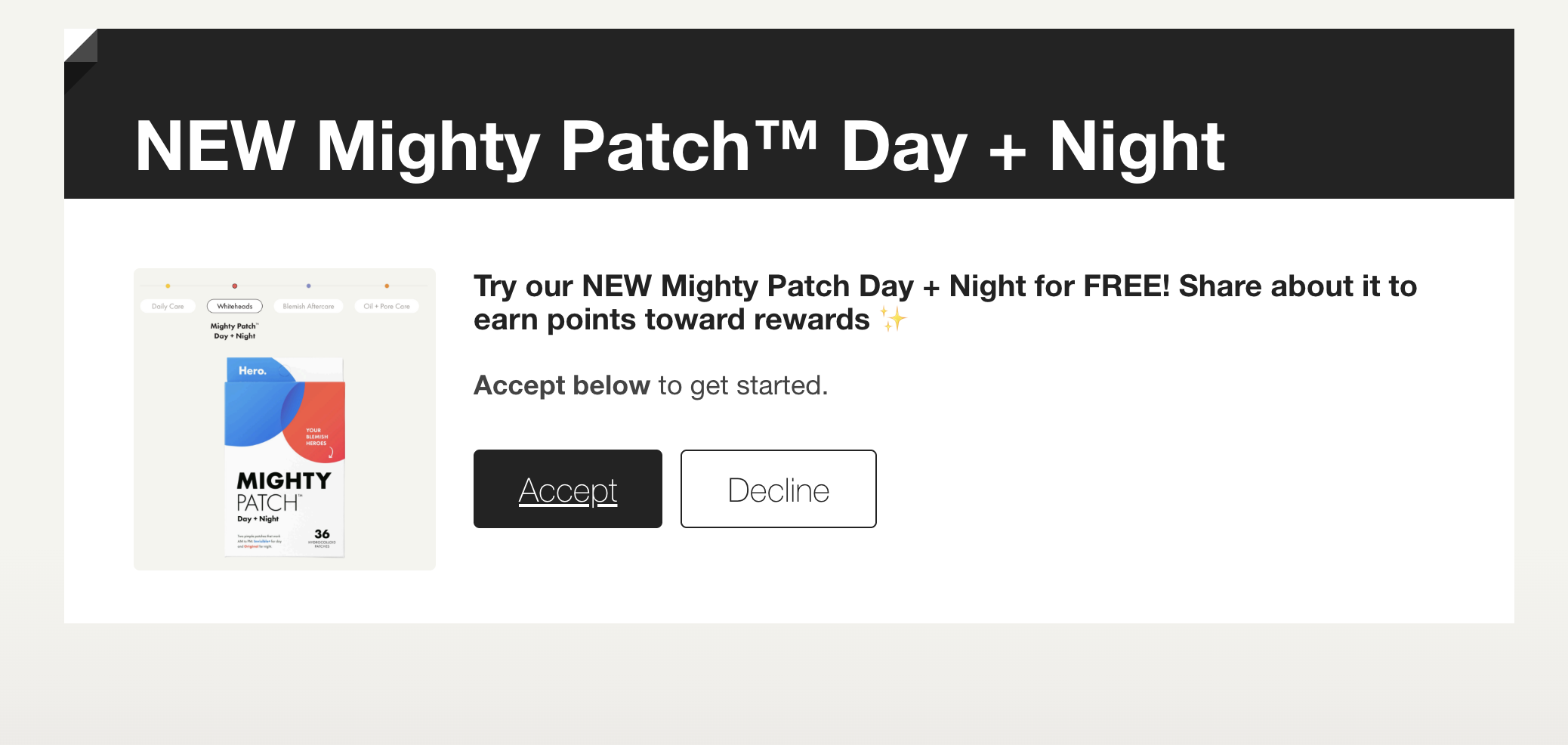Click the purple dot above Blemish Aftercare
The image size is (1568, 745).
308,286
